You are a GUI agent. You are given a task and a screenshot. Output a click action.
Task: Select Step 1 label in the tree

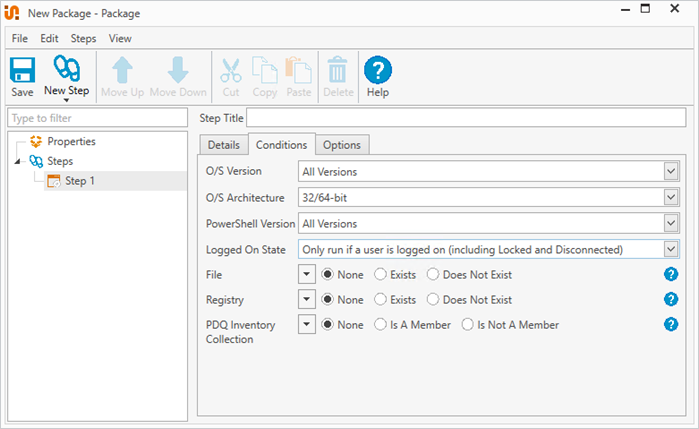[80, 181]
